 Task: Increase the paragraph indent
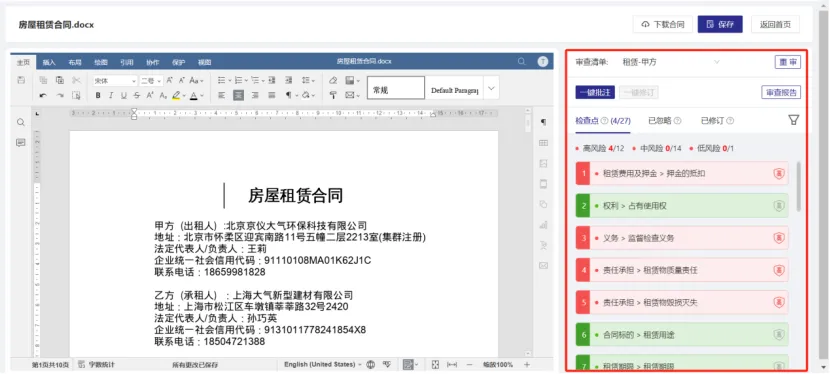[288, 80]
